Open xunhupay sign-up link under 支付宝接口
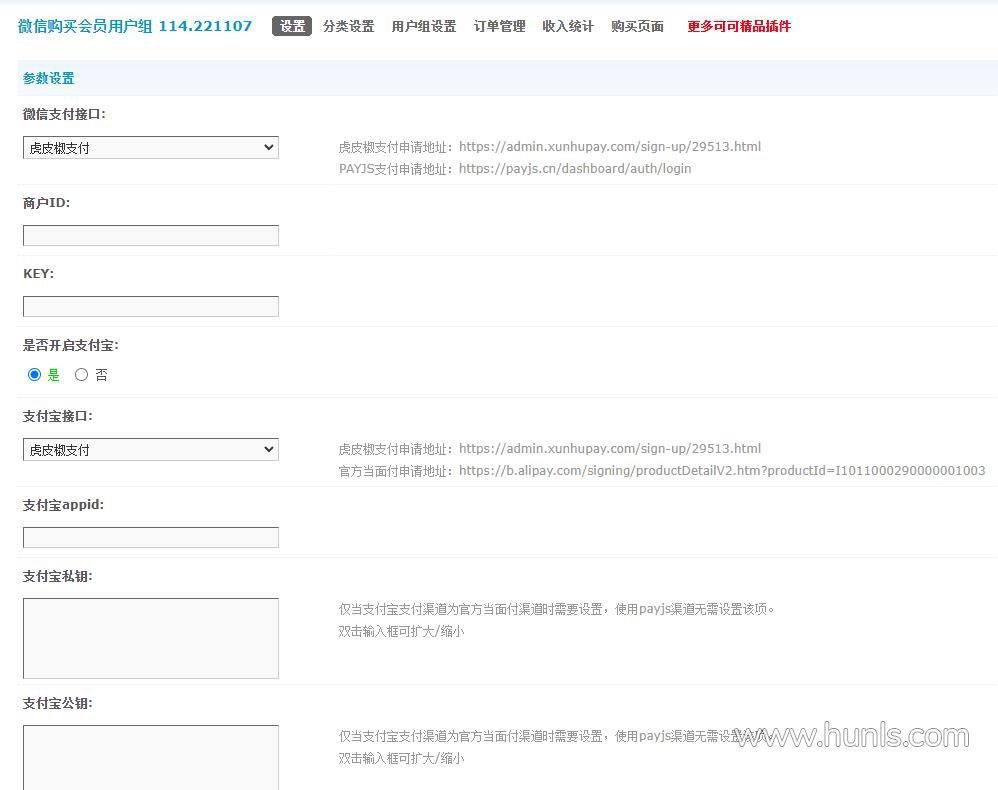 610,449
